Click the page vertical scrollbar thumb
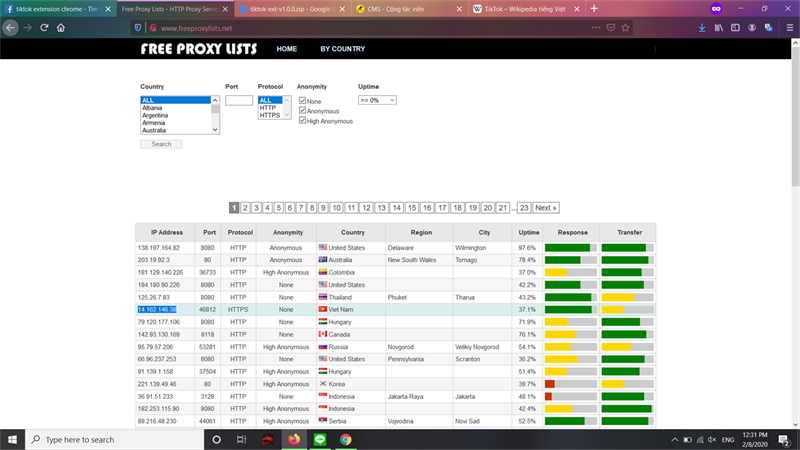The height and width of the screenshot is (450, 800). pos(795,116)
